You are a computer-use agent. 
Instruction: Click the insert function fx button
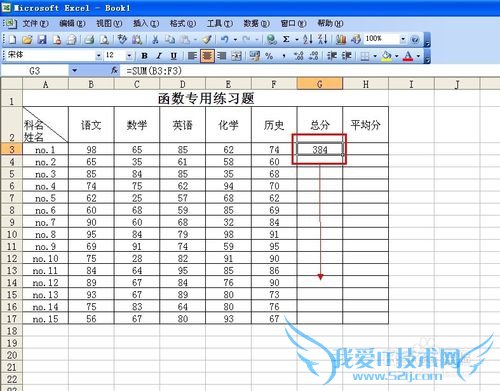(114, 70)
